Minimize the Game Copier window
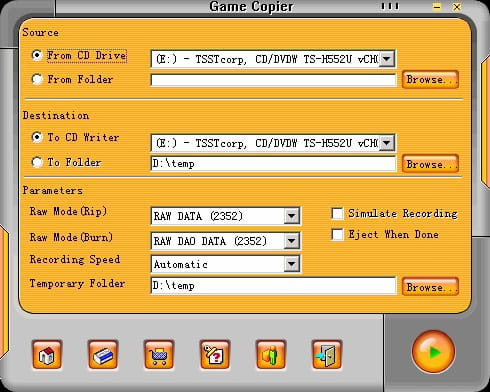The image size is (490, 392). [437, 7]
